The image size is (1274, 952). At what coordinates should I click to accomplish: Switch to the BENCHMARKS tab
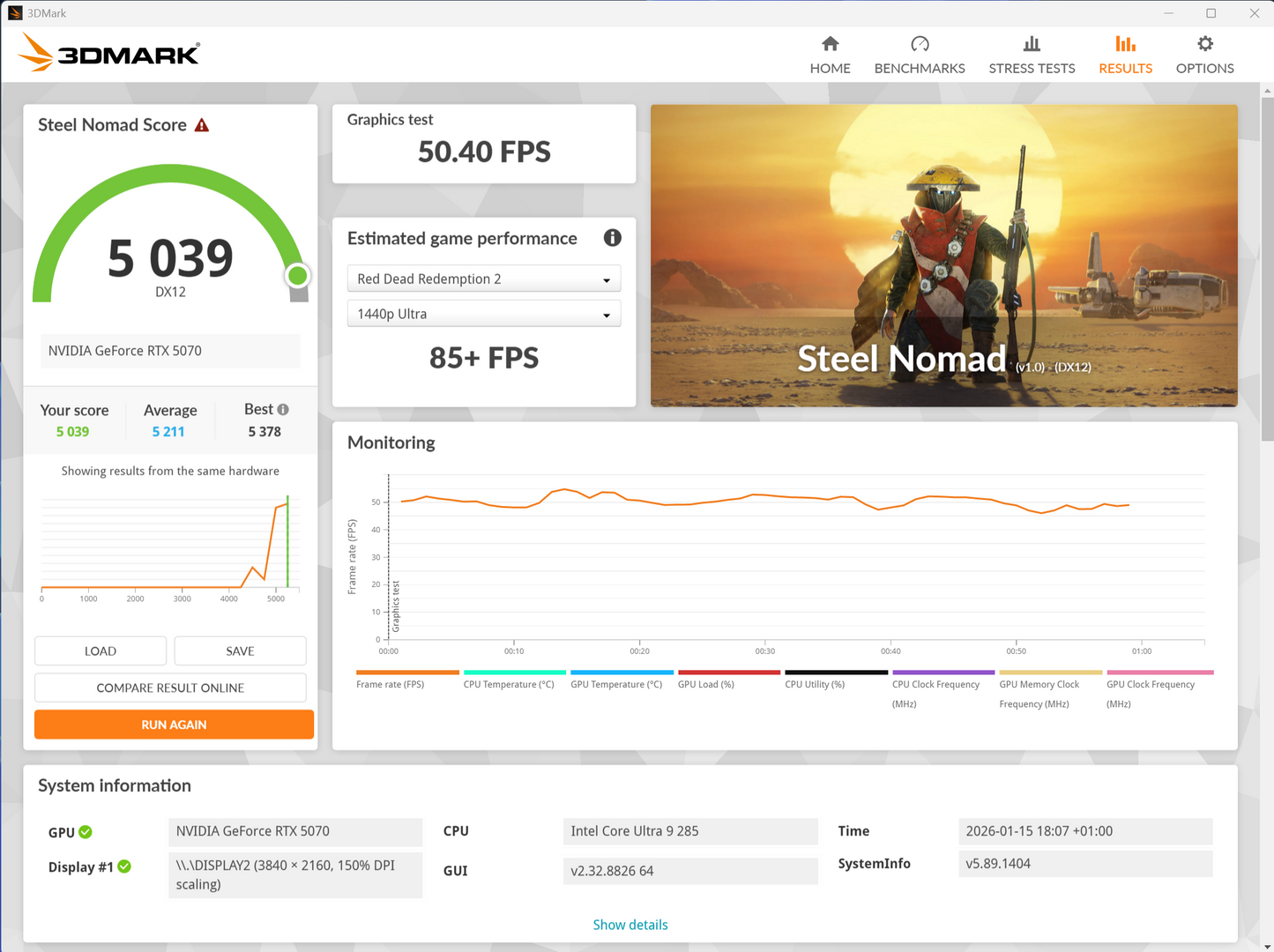[920, 53]
